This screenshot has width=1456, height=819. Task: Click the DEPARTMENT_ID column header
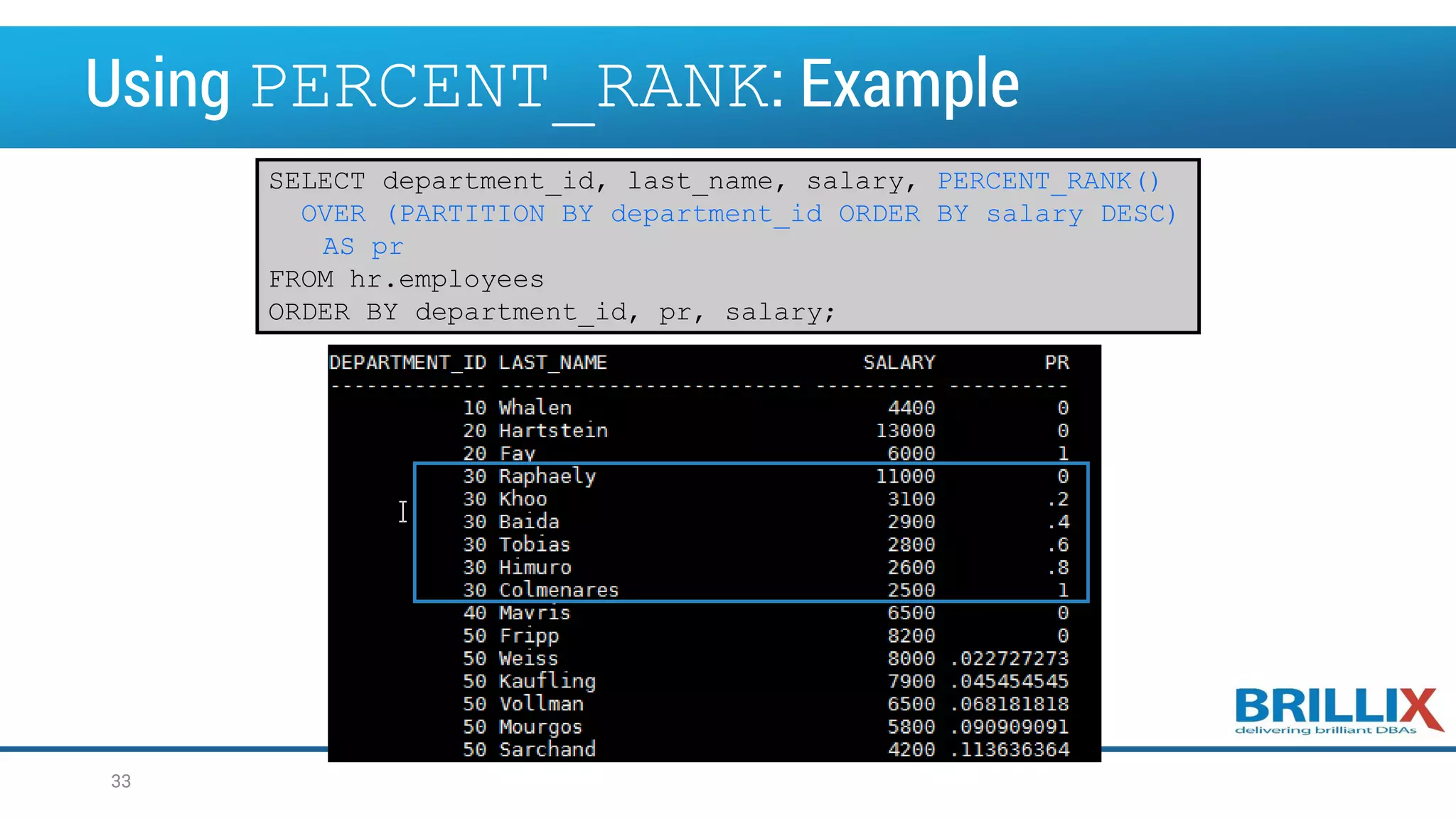click(407, 363)
